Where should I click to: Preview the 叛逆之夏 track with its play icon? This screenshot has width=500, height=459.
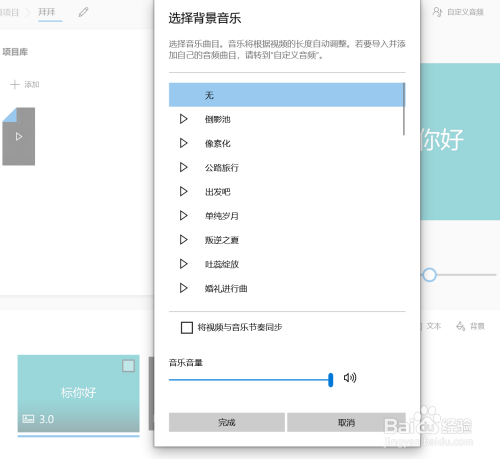click(183, 240)
